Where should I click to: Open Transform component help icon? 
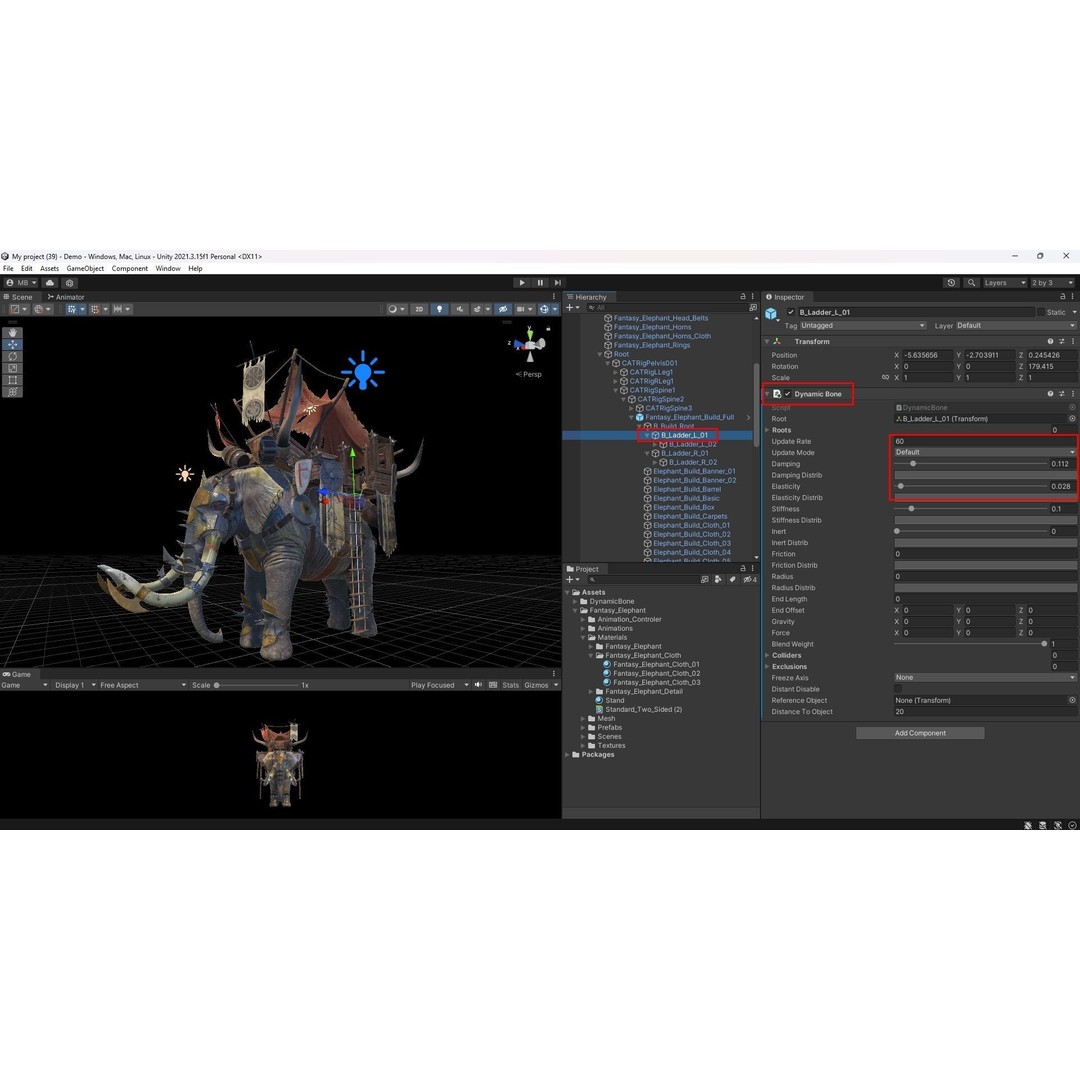(x=1050, y=341)
